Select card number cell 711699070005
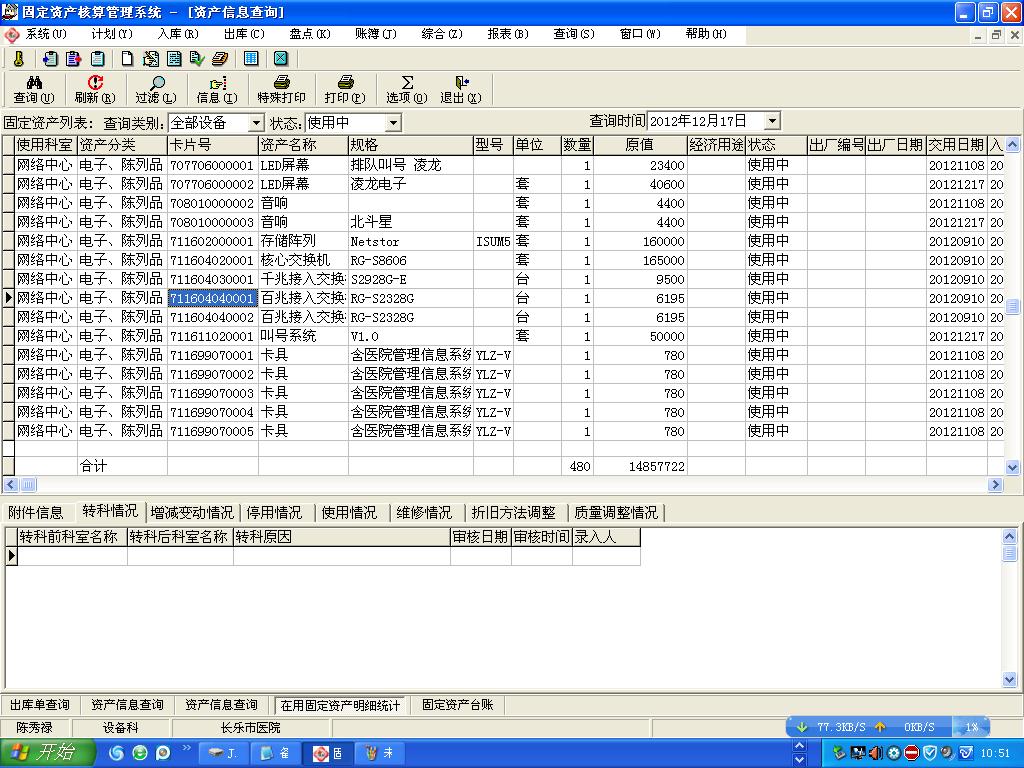1024x768 pixels. 213,431
